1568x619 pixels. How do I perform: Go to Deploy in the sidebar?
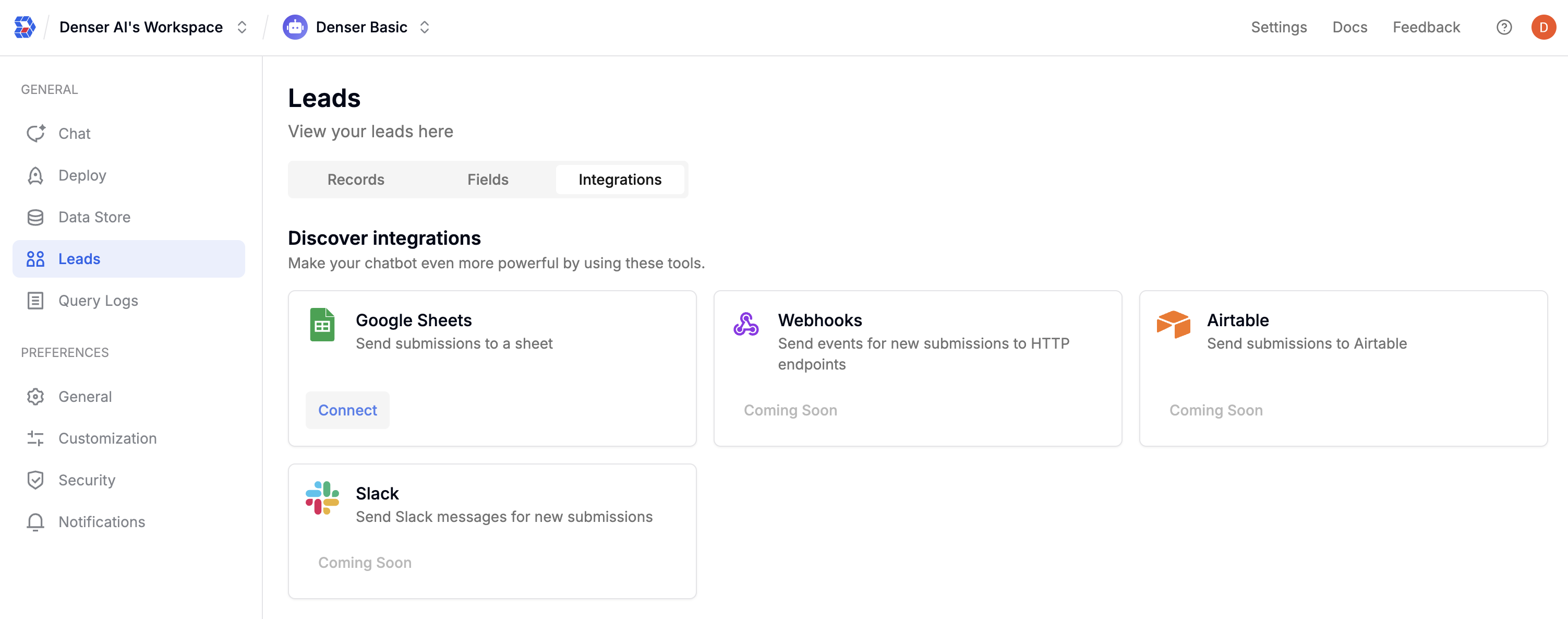(x=129, y=175)
